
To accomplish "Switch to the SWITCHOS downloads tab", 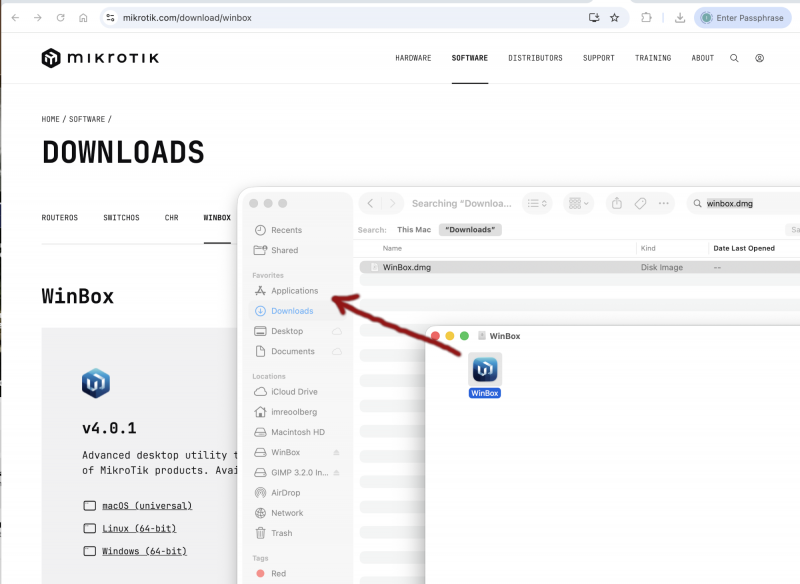I will point(121,218).
